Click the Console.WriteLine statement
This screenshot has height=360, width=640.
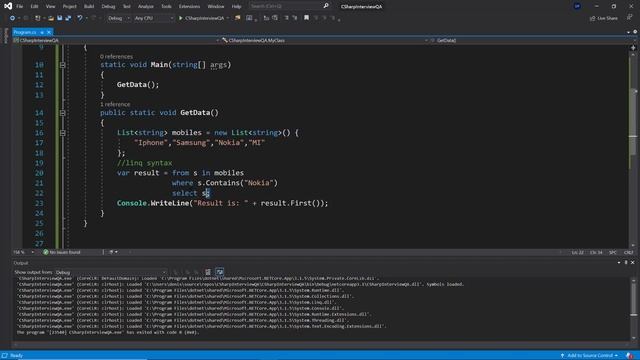click(x=222, y=203)
